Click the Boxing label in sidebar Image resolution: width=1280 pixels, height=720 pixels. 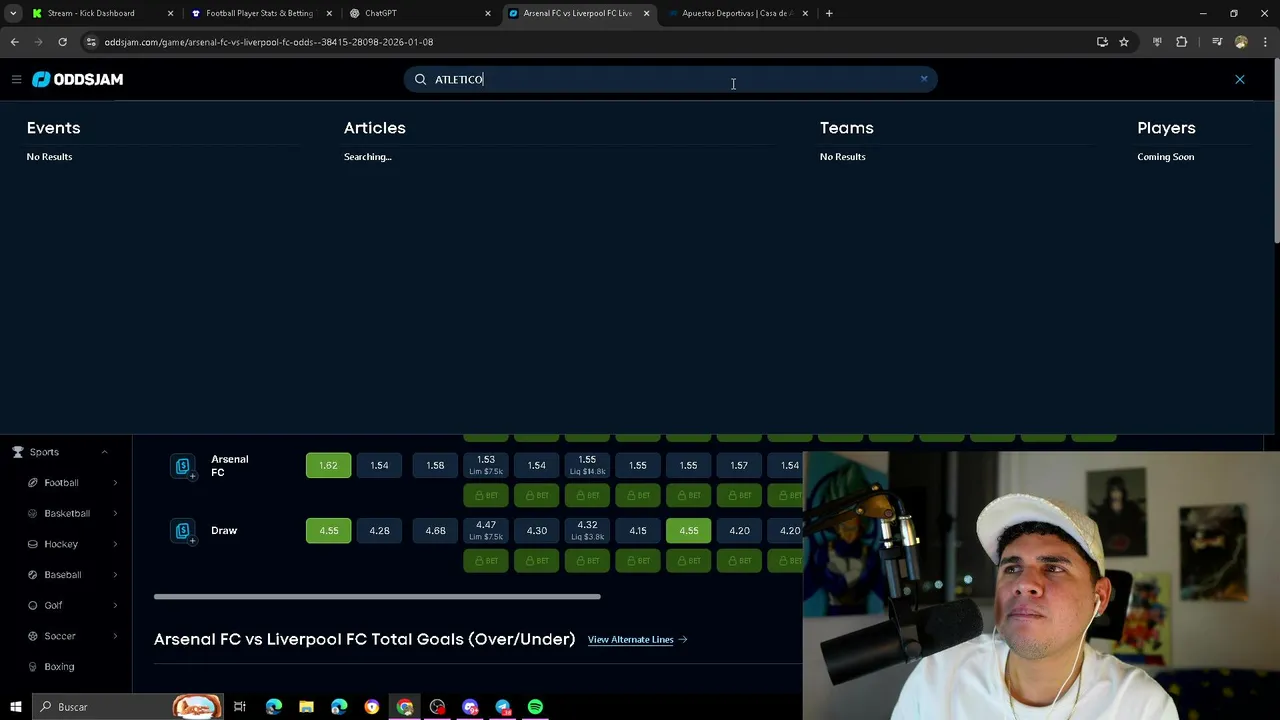59,667
